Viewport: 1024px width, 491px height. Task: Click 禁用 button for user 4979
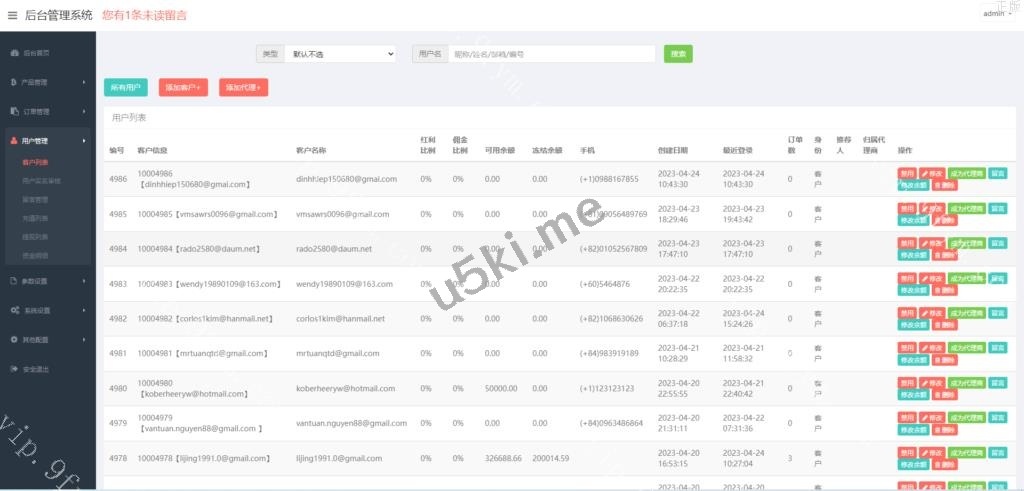click(x=907, y=418)
